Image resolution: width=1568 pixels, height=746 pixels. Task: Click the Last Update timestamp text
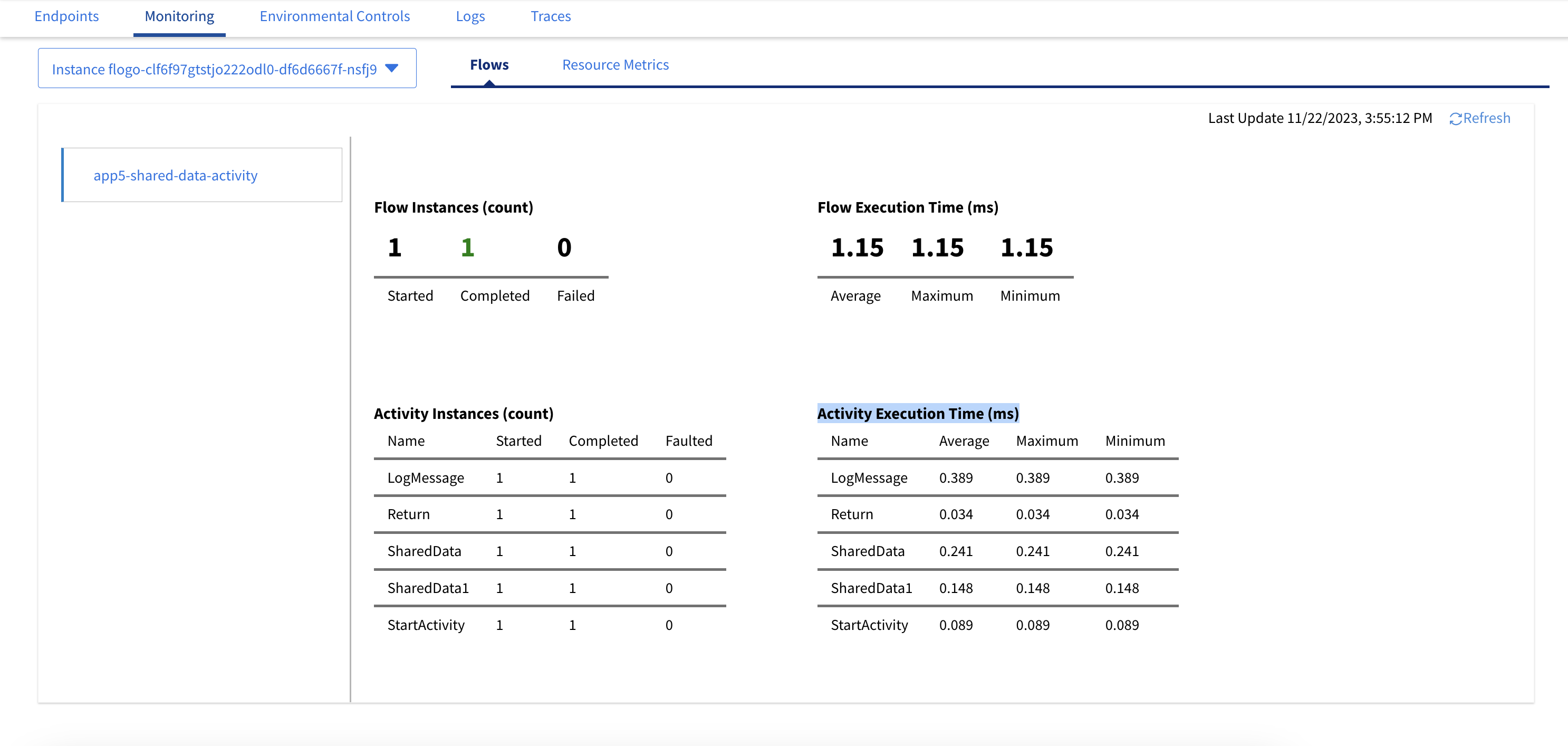pyautogui.click(x=1319, y=118)
